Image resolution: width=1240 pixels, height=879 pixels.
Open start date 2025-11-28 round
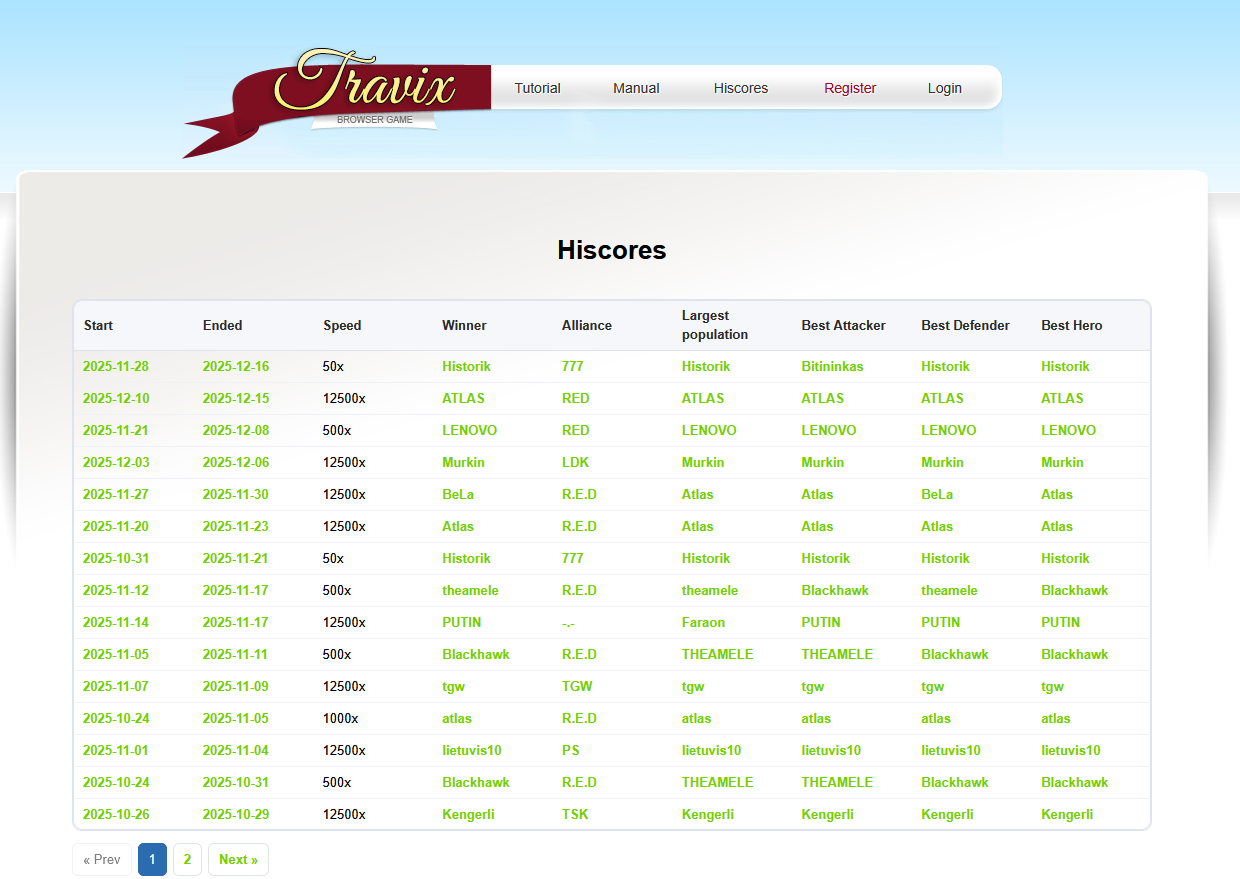(116, 367)
